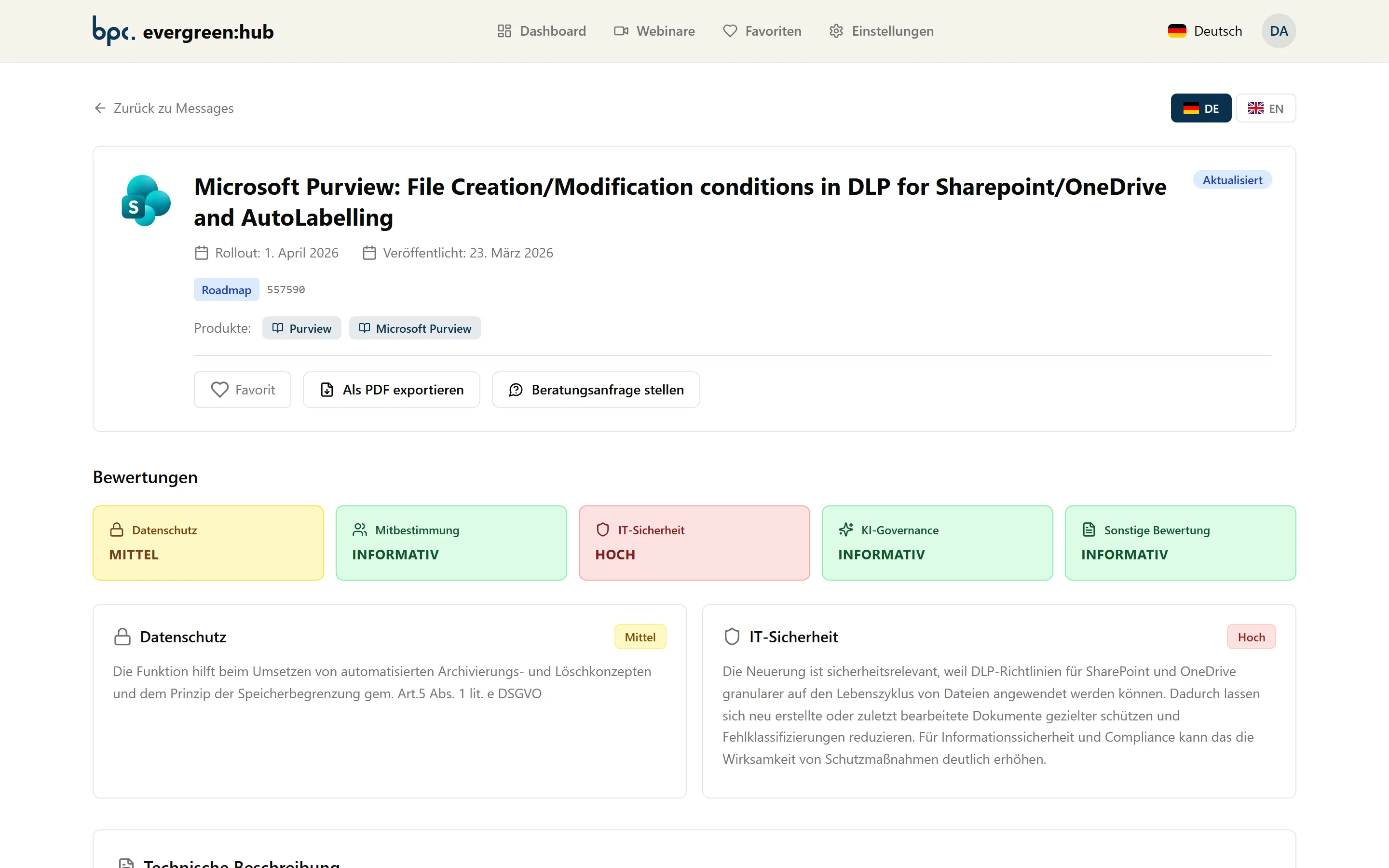Go back via Zurück zu Messages
The width and height of the screenshot is (1389, 868).
[163, 108]
